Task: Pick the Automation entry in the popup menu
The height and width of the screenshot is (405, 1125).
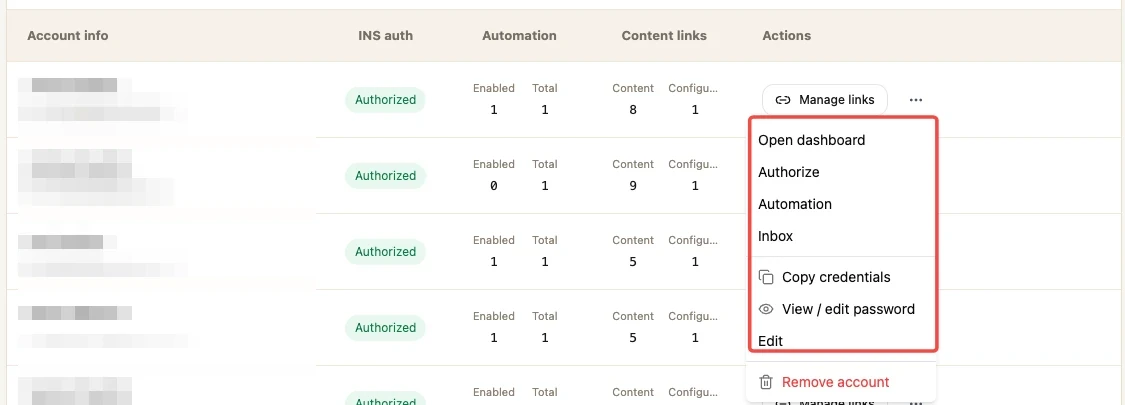Action: pyautogui.click(x=795, y=204)
